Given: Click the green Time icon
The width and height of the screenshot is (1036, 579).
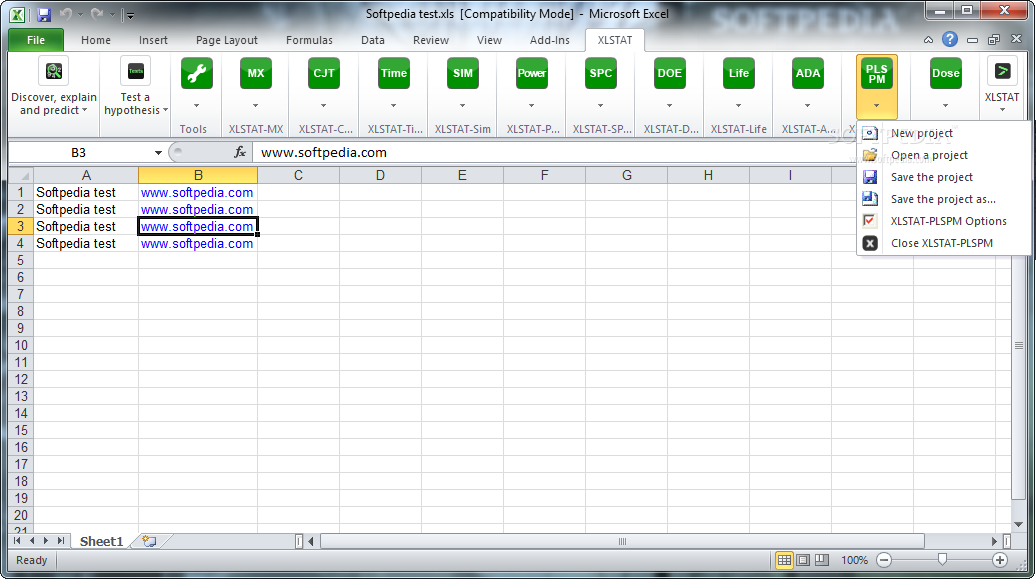Looking at the screenshot, I should pos(394,73).
